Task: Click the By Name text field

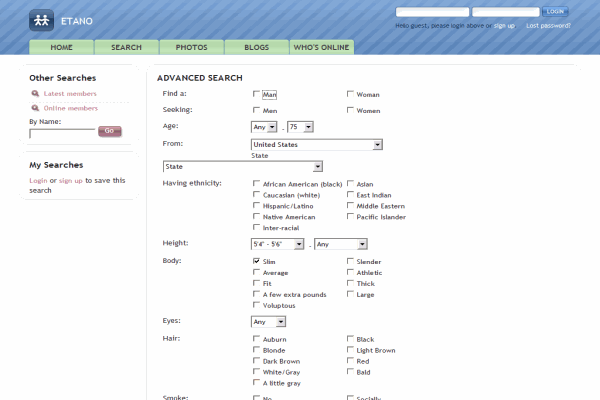Action: [x=62, y=133]
